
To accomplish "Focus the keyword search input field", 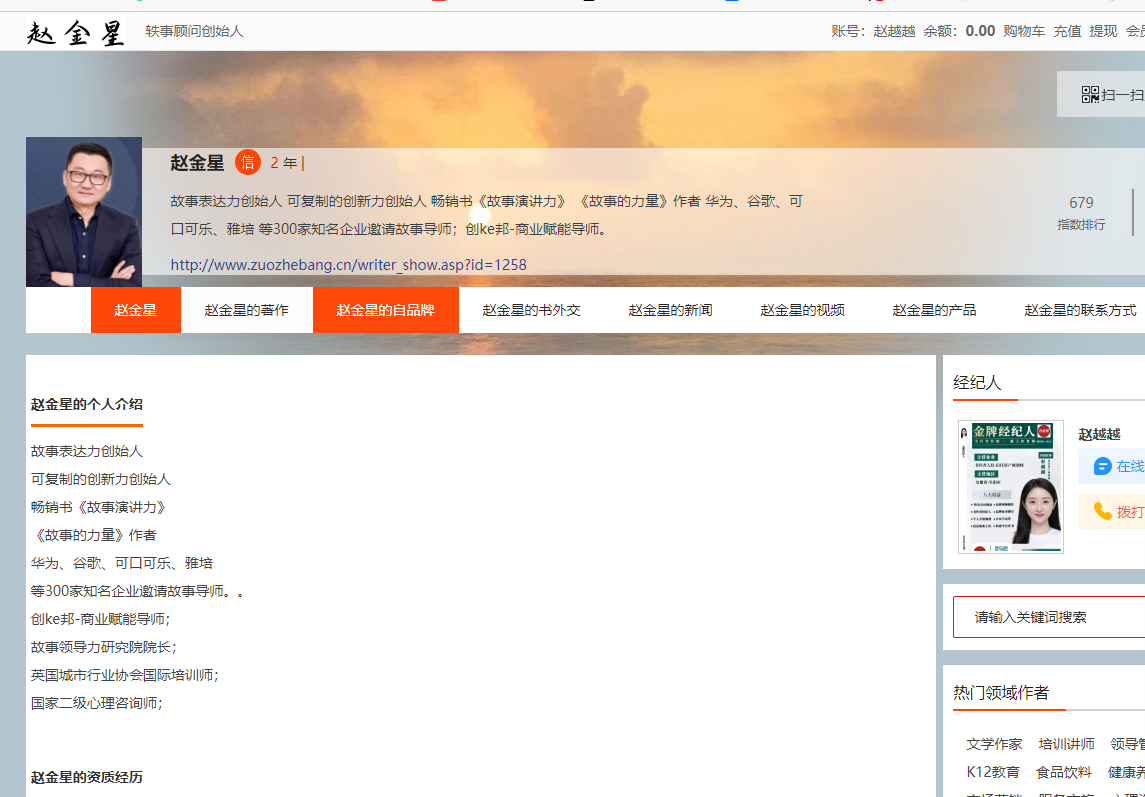I will [x=1050, y=617].
